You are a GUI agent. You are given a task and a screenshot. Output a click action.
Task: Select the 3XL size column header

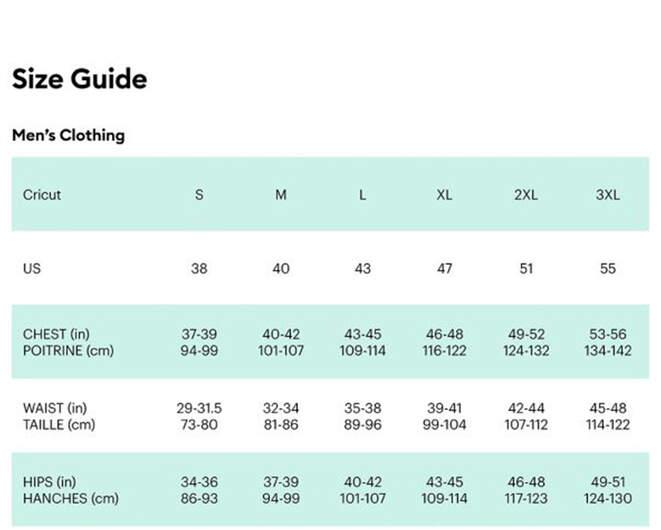pos(607,195)
